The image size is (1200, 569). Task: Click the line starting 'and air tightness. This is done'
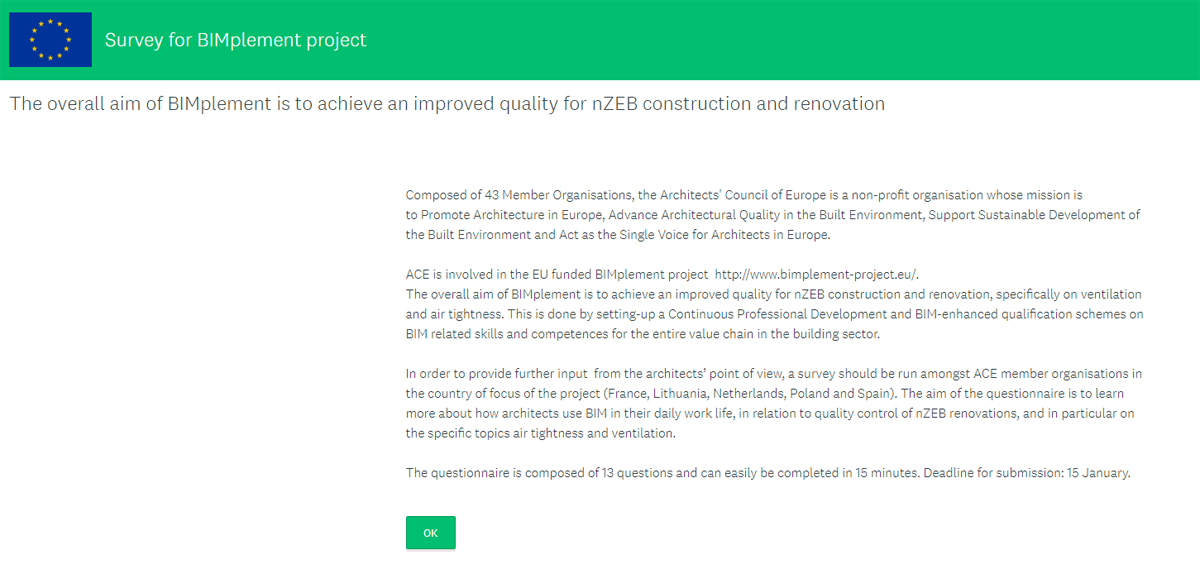pyautogui.click(x=774, y=314)
